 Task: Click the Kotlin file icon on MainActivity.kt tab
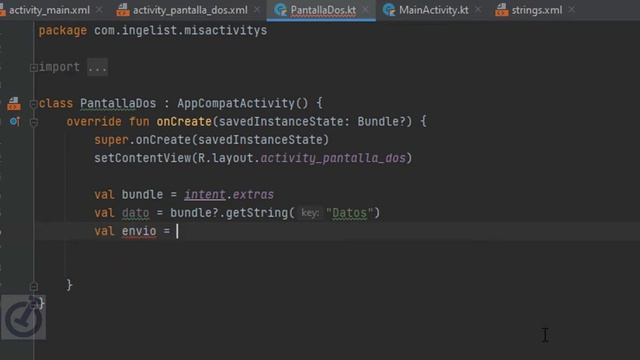click(389, 10)
